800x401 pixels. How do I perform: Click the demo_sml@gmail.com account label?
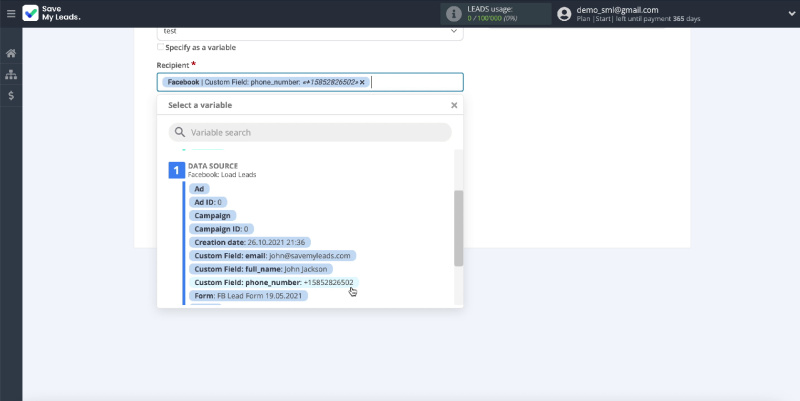click(617, 10)
